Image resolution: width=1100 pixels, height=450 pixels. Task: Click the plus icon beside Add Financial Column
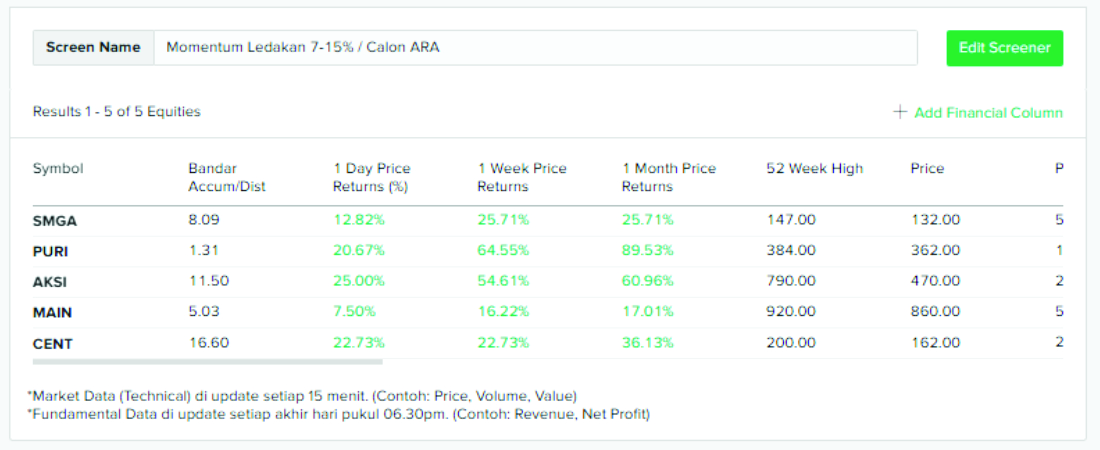point(900,112)
